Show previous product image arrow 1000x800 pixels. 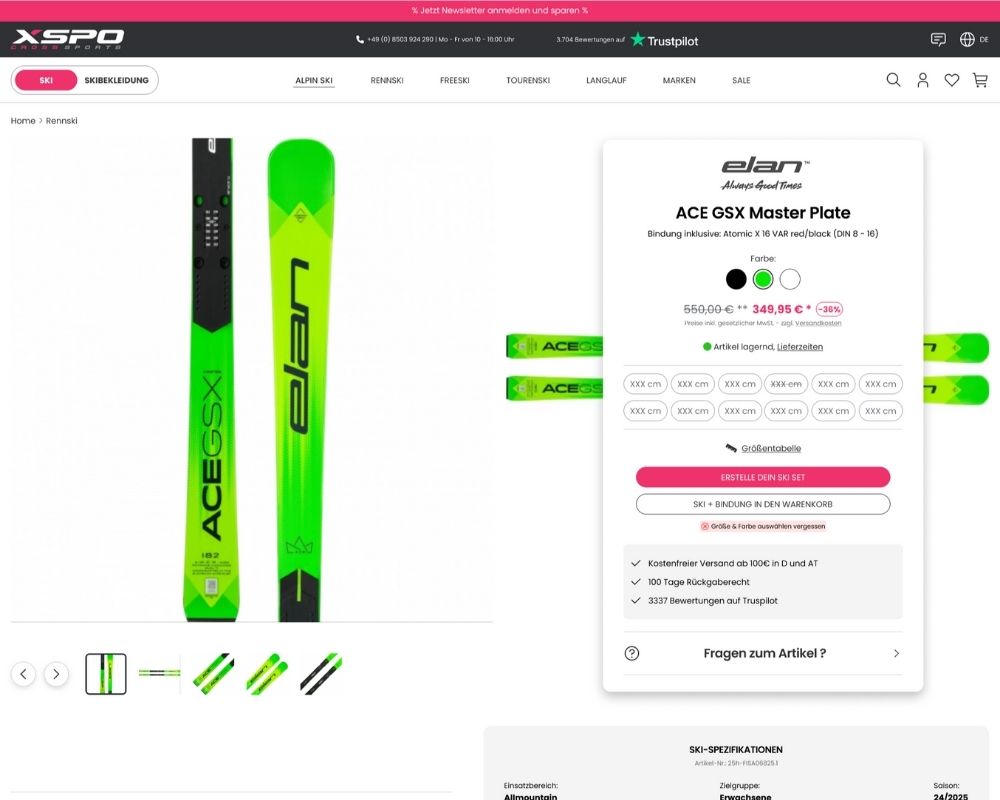tap(24, 674)
